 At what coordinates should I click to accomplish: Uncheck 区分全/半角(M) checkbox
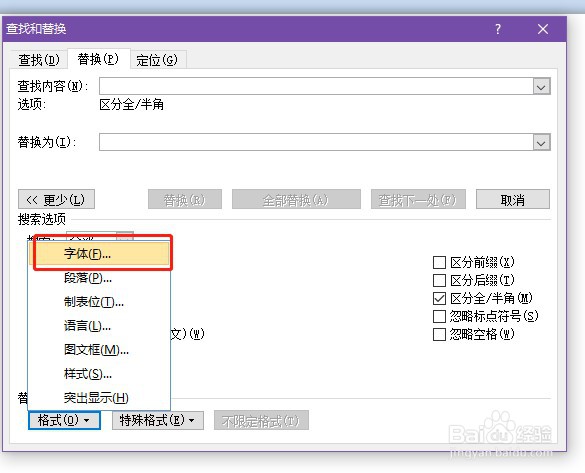pyautogui.click(x=439, y=298)
